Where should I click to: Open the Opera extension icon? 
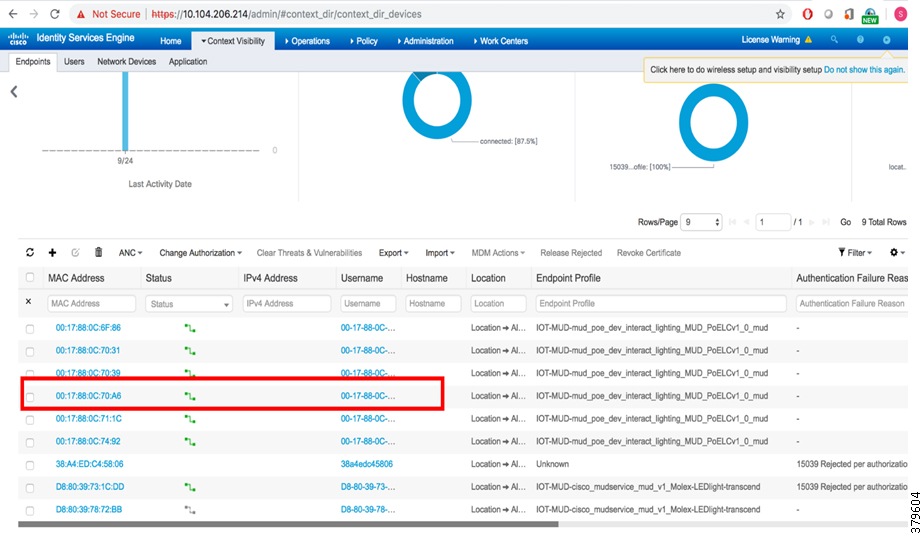click(x=807, y=14)
